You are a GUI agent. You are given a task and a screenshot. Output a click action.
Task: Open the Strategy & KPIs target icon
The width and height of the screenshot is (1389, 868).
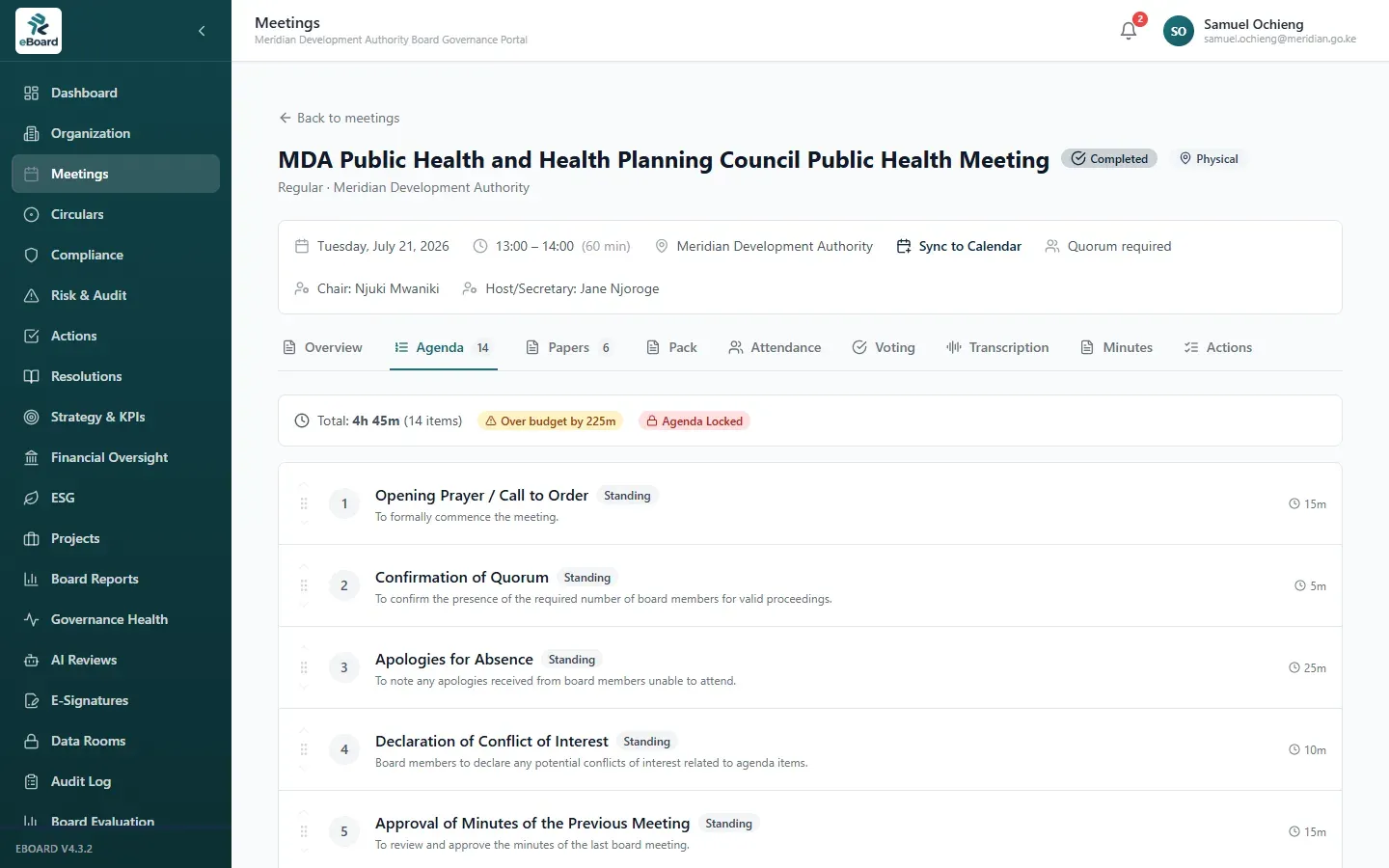[x=32, y=417]
